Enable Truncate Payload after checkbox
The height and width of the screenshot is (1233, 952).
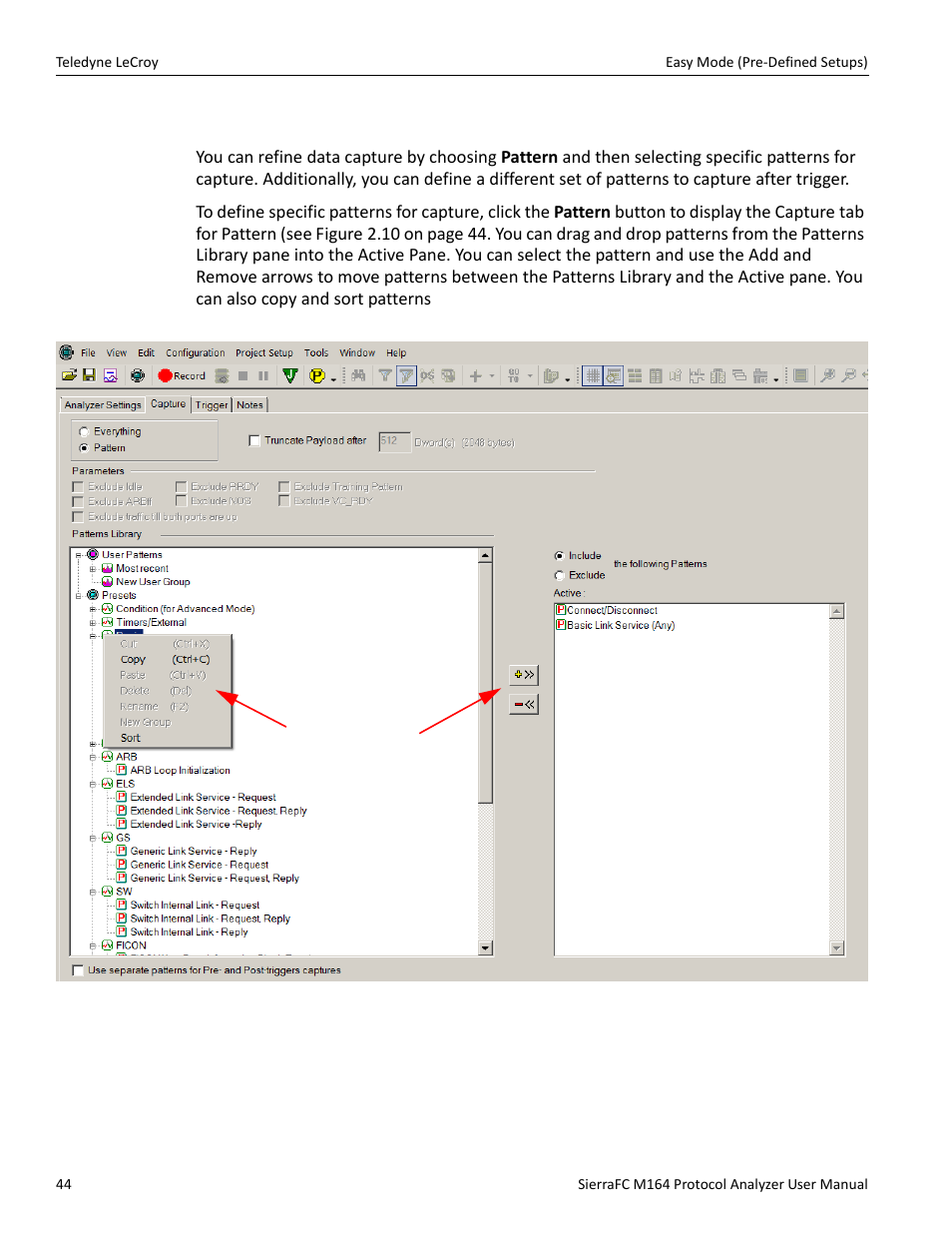254,440
